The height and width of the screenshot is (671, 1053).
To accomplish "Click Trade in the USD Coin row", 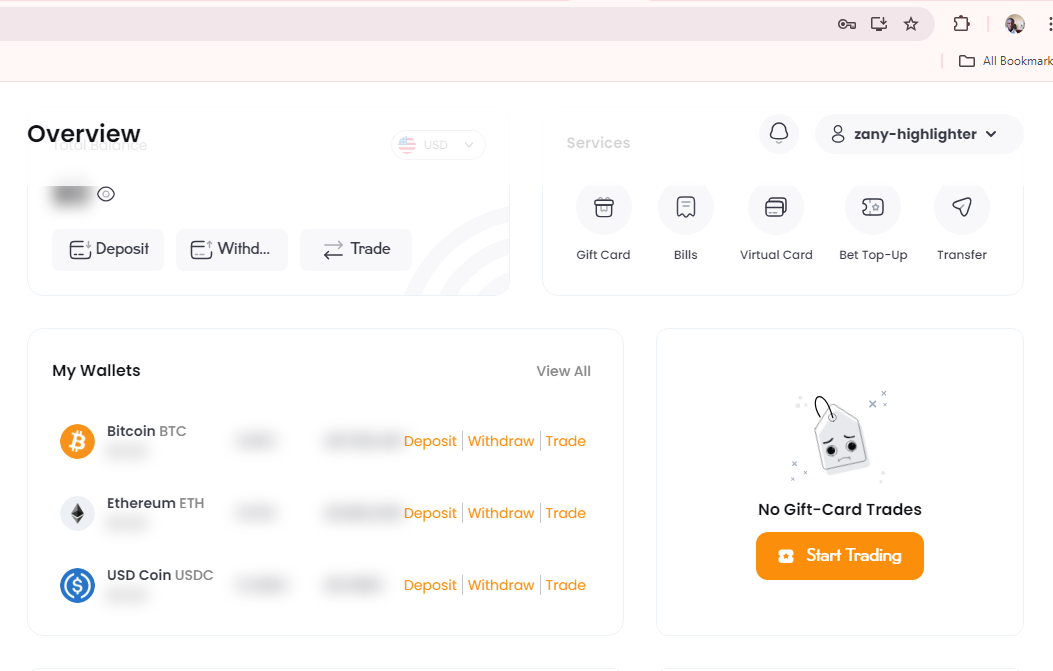I will click(565, 585).
